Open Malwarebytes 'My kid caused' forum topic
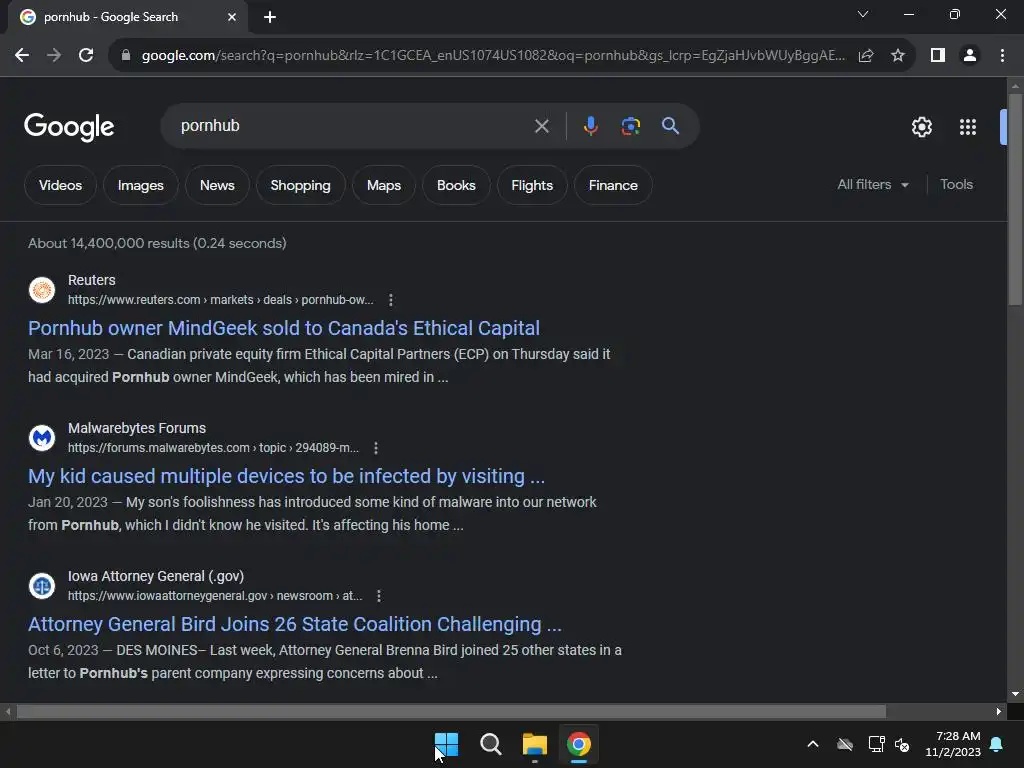The width and height of the screenshot is (1024, 768). point(286,476)
